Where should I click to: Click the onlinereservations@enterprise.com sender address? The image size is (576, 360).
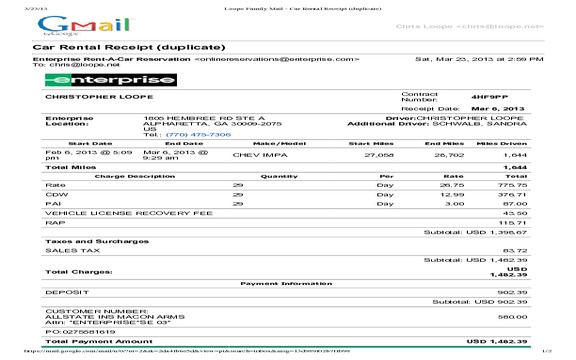[277, 59]
